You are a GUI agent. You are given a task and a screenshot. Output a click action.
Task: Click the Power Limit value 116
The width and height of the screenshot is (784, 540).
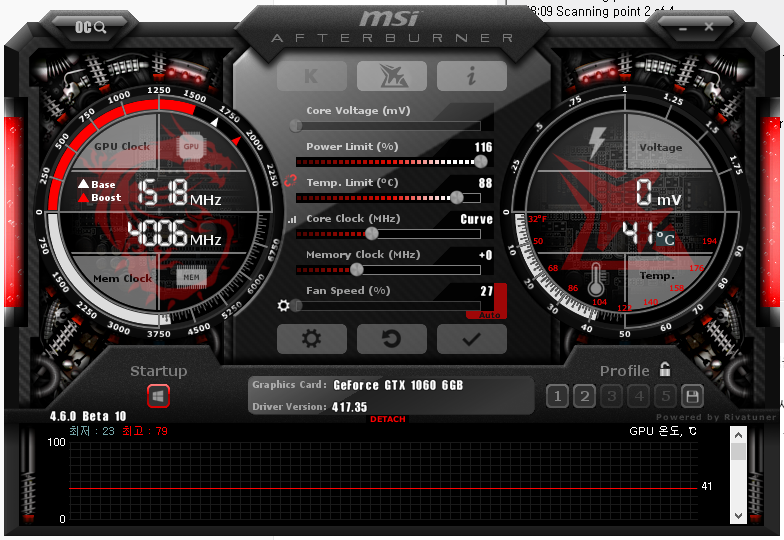click(x=484, y=147)
